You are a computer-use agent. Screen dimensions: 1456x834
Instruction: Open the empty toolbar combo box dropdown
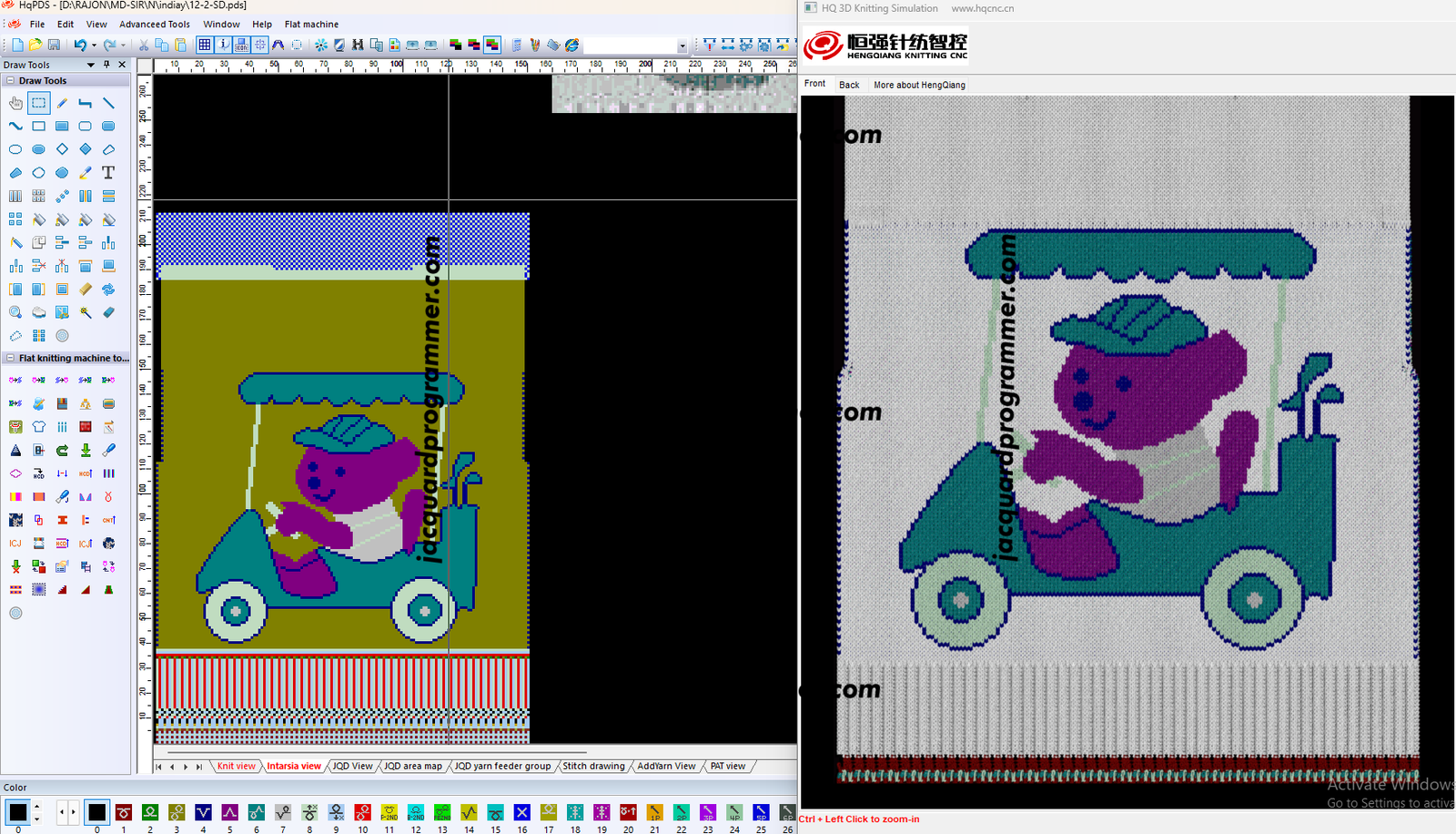tap(682, 46)
